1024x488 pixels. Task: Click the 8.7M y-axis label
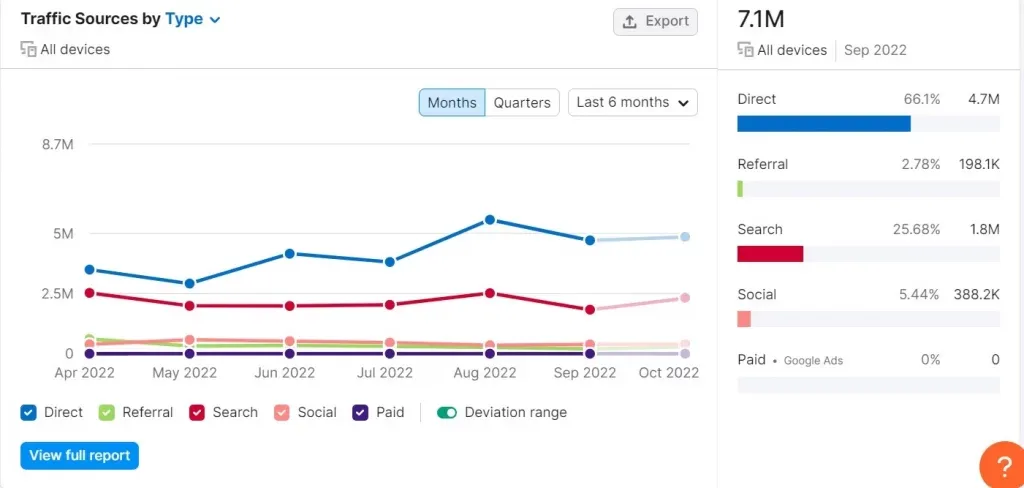[57, 144]
